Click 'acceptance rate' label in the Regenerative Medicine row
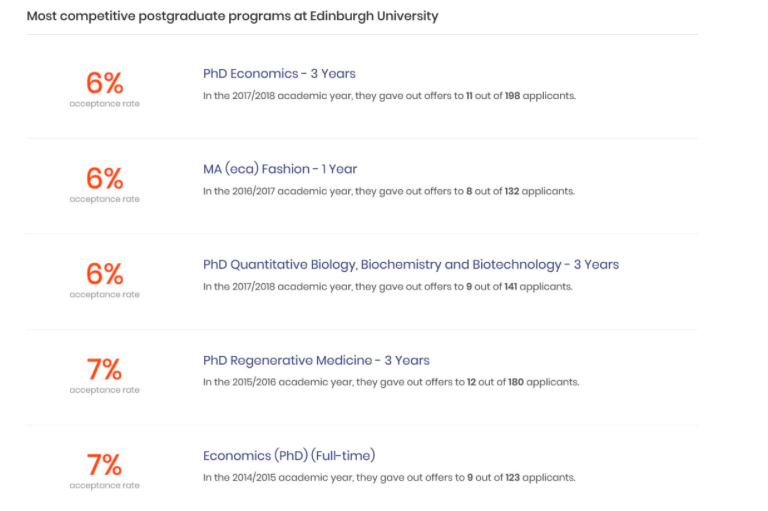 click(104, 390)
